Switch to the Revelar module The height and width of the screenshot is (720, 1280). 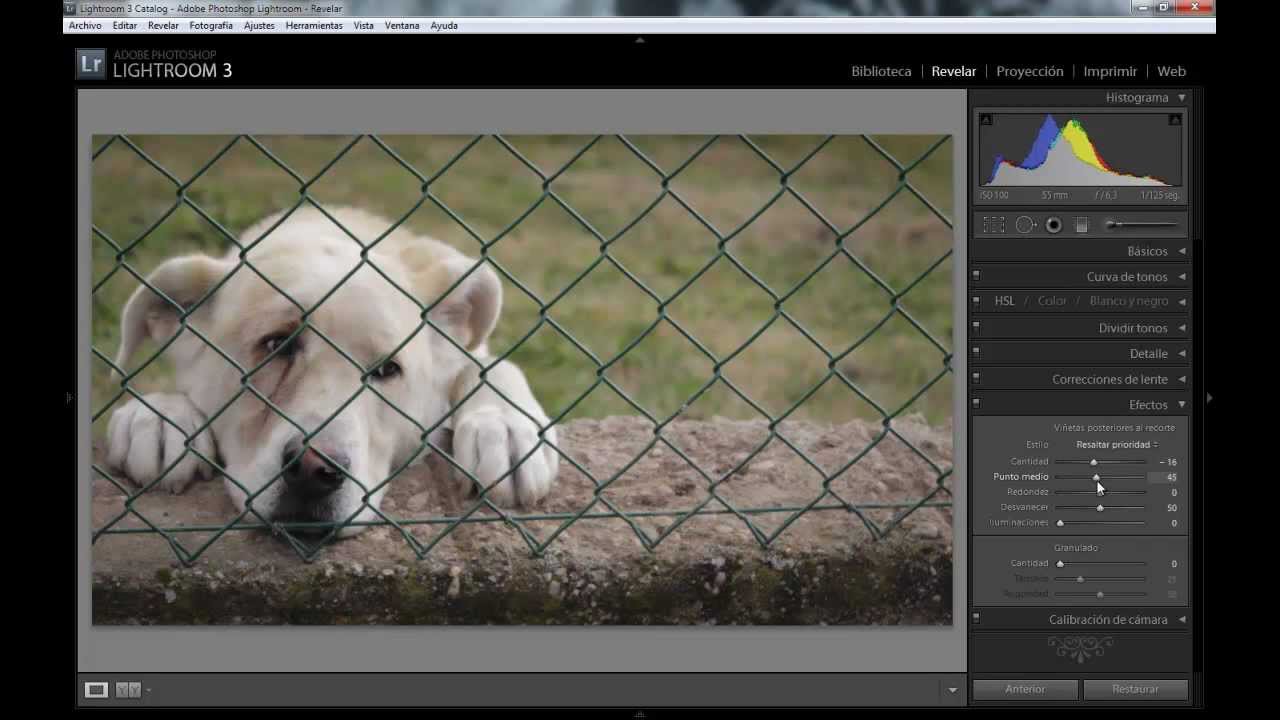point(954,72)
